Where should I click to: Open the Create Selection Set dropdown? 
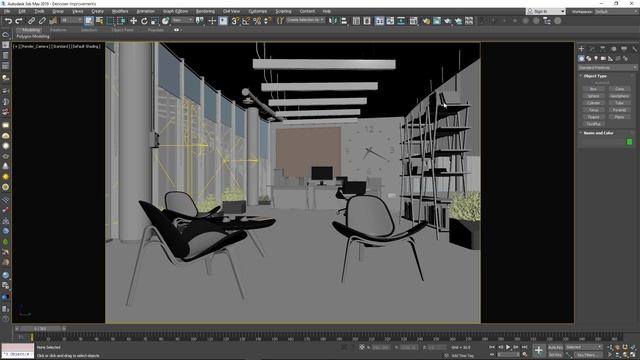click(x=305, y=20)
